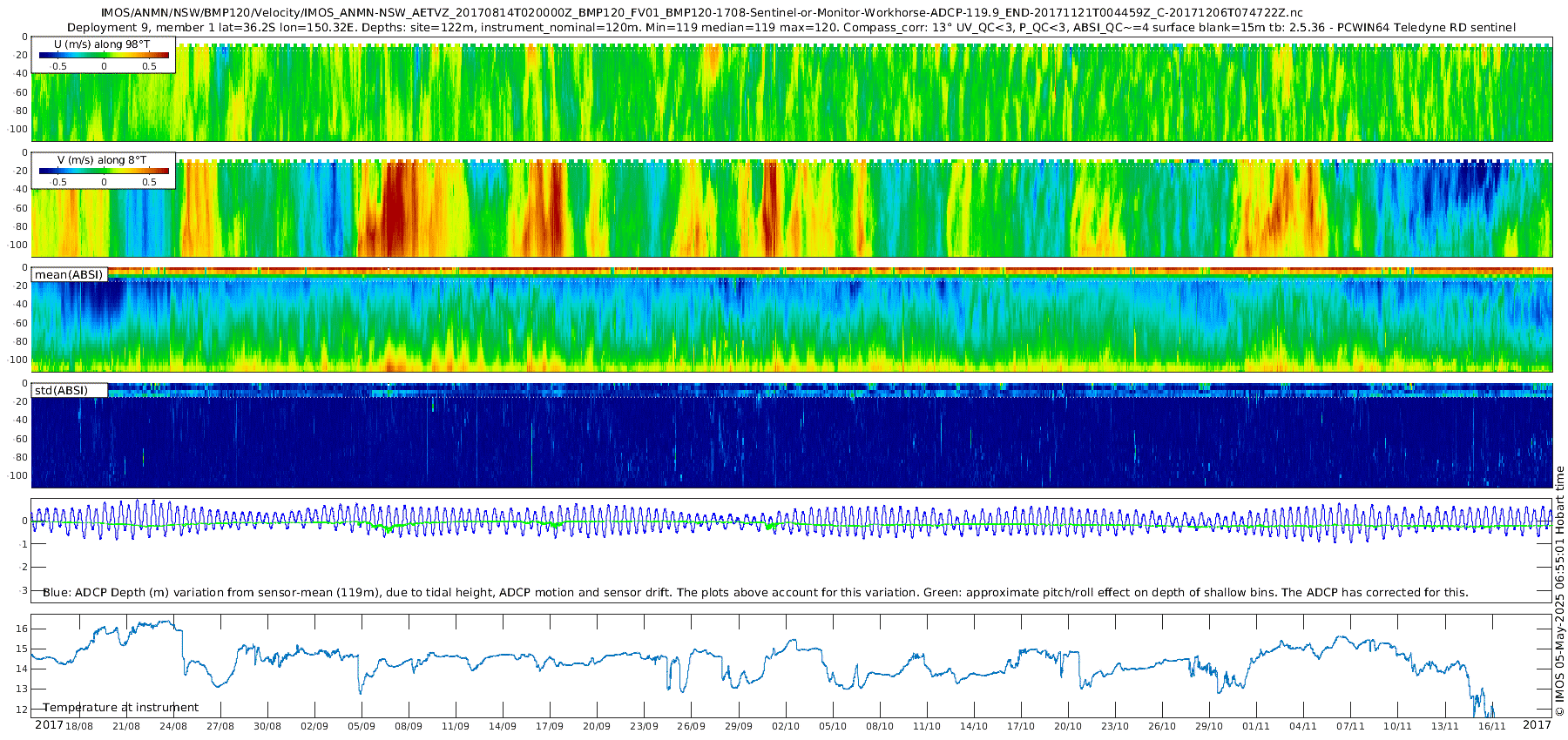Click the Deployment 9 metadata subtitle
Screen dimensions: 1568x740
pyautogui.click(x=791, y=27)
